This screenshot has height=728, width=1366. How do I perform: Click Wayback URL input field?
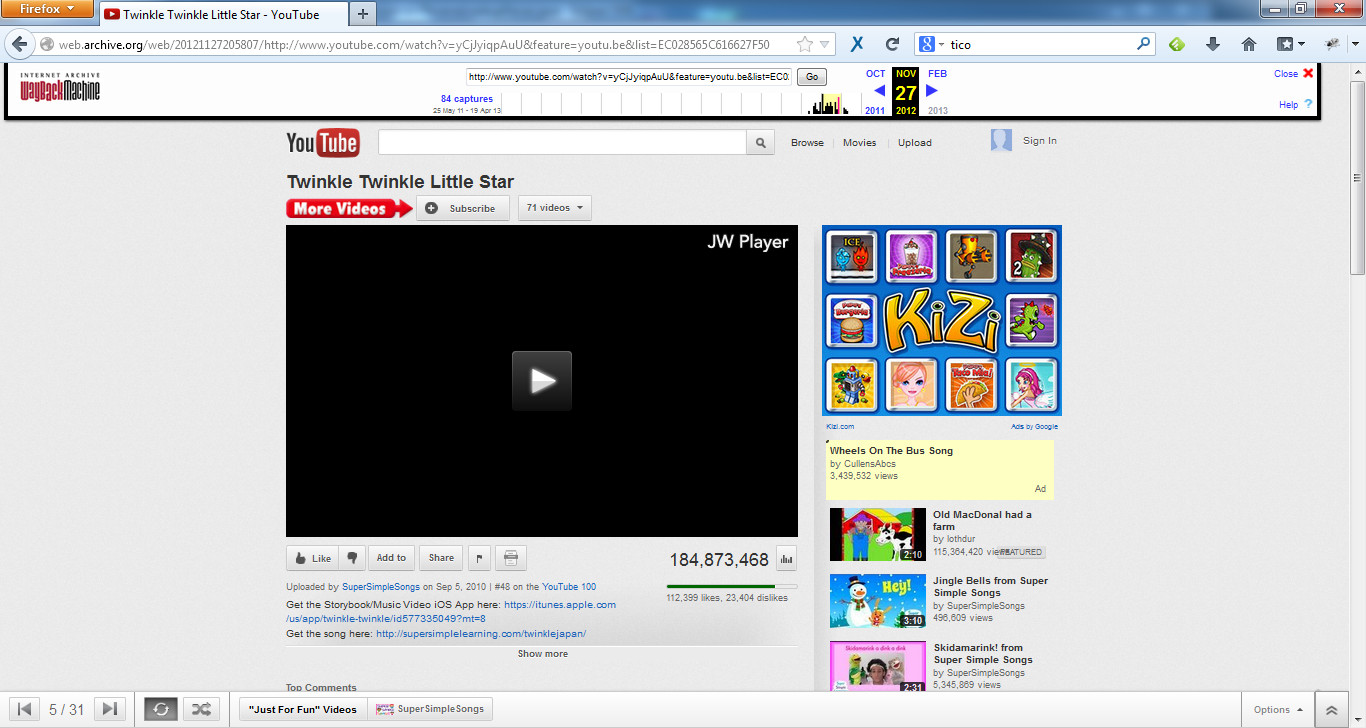point(629,77)
